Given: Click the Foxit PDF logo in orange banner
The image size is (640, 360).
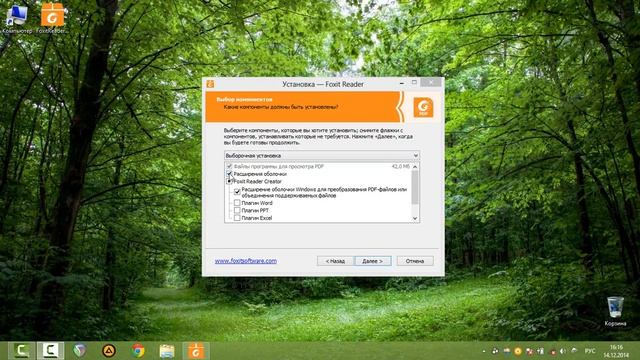Looking at the screenshot, I should pos(423,107).
